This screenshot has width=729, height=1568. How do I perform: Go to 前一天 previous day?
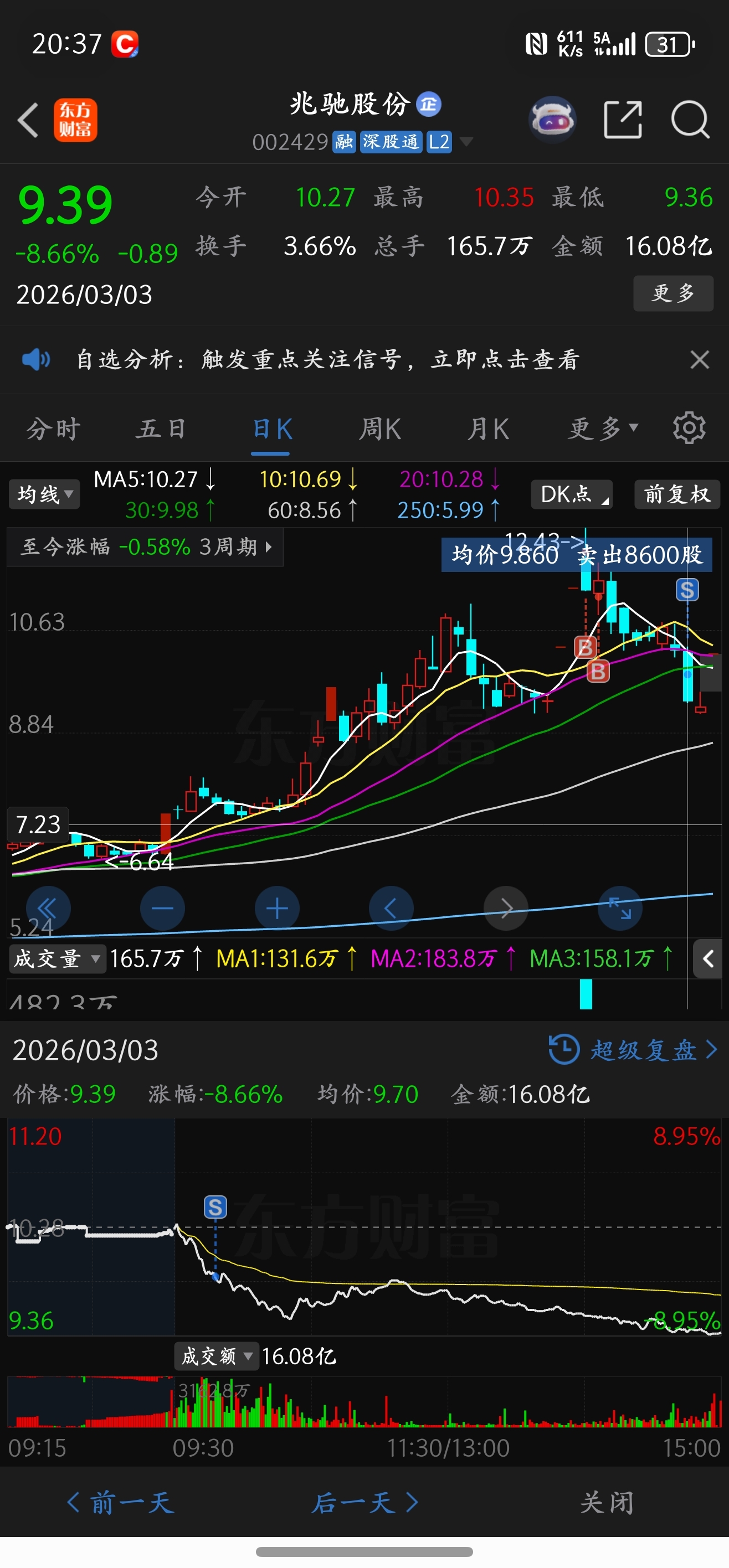coord(121,1502)
